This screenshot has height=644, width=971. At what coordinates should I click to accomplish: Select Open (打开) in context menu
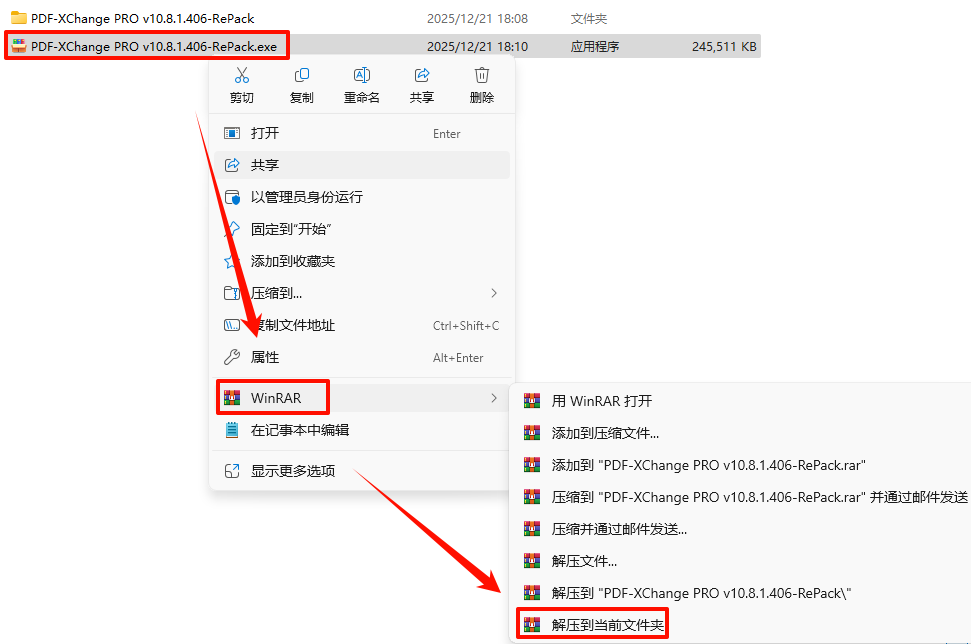(362, 133)
